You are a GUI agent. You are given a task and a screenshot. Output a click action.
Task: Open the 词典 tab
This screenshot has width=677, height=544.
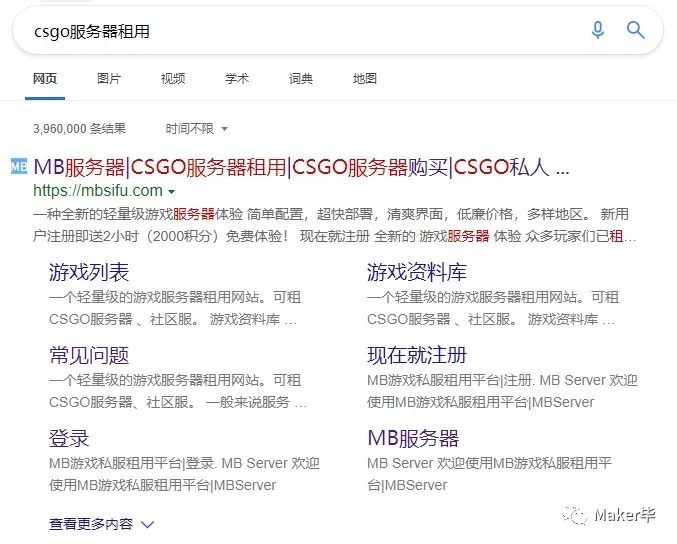301,79
